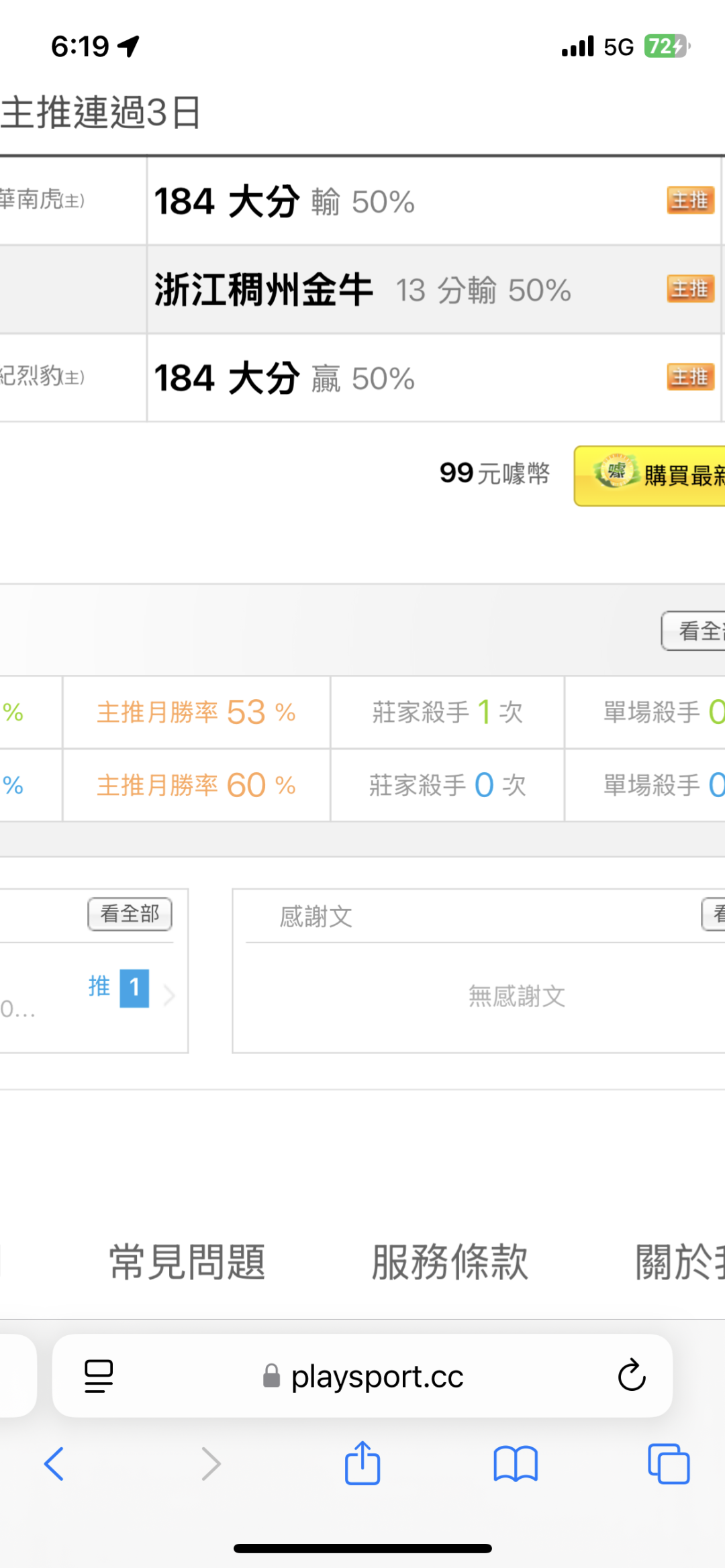
Task: Select the blue page 1 box
Action: pyautogui.click(x=134, y=988)
